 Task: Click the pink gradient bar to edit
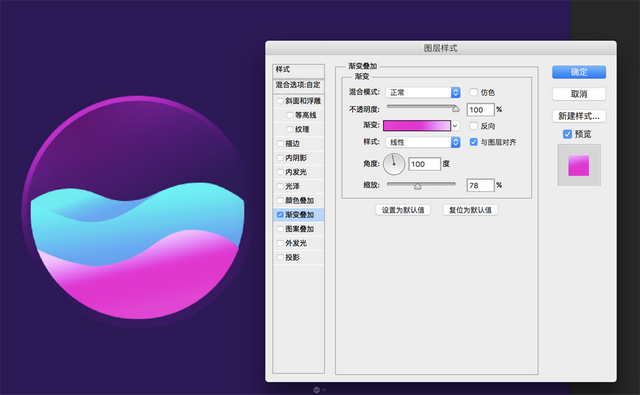[x=417, y=126]
